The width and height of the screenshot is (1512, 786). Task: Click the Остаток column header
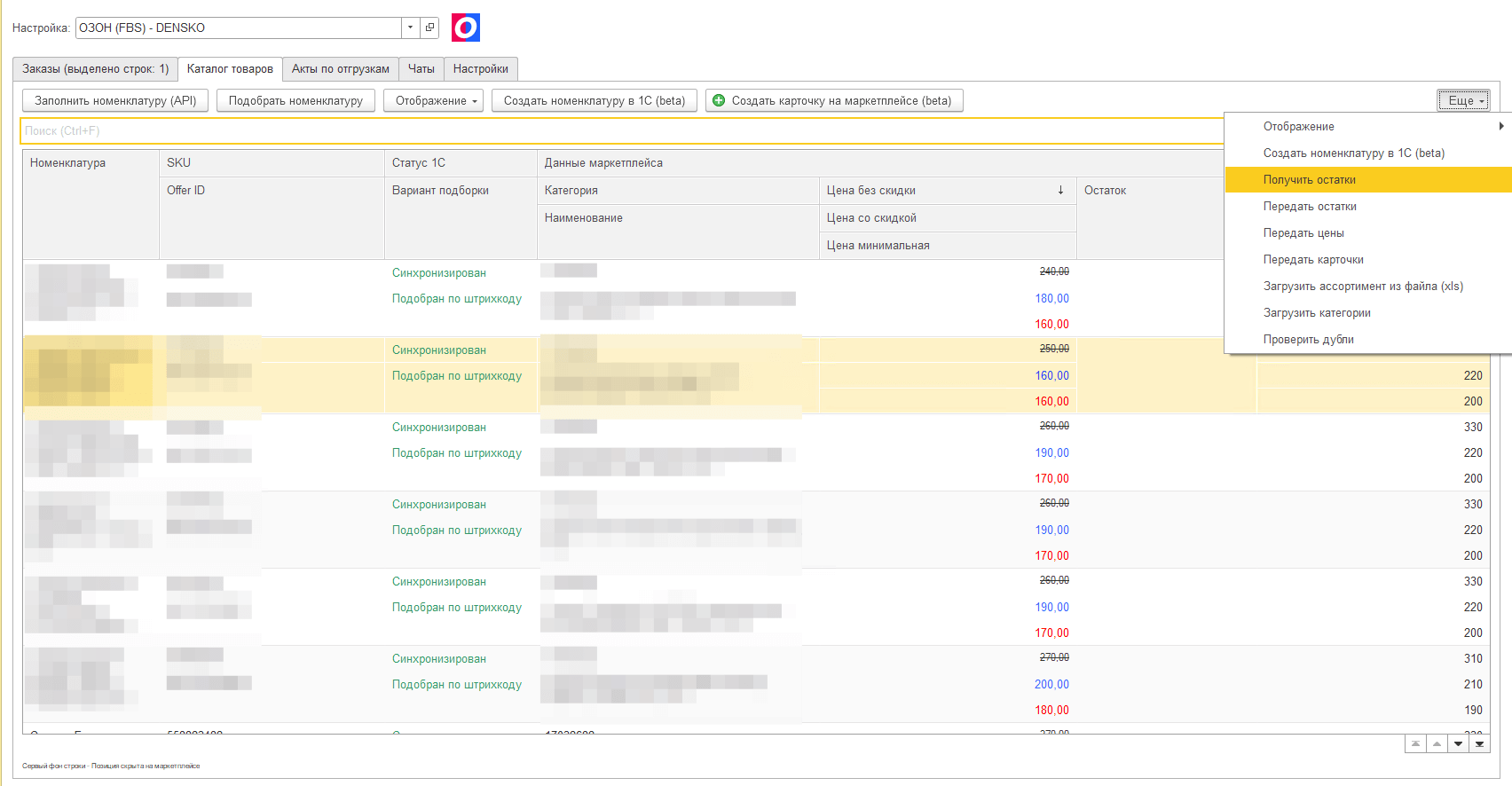coord(1151,217)
